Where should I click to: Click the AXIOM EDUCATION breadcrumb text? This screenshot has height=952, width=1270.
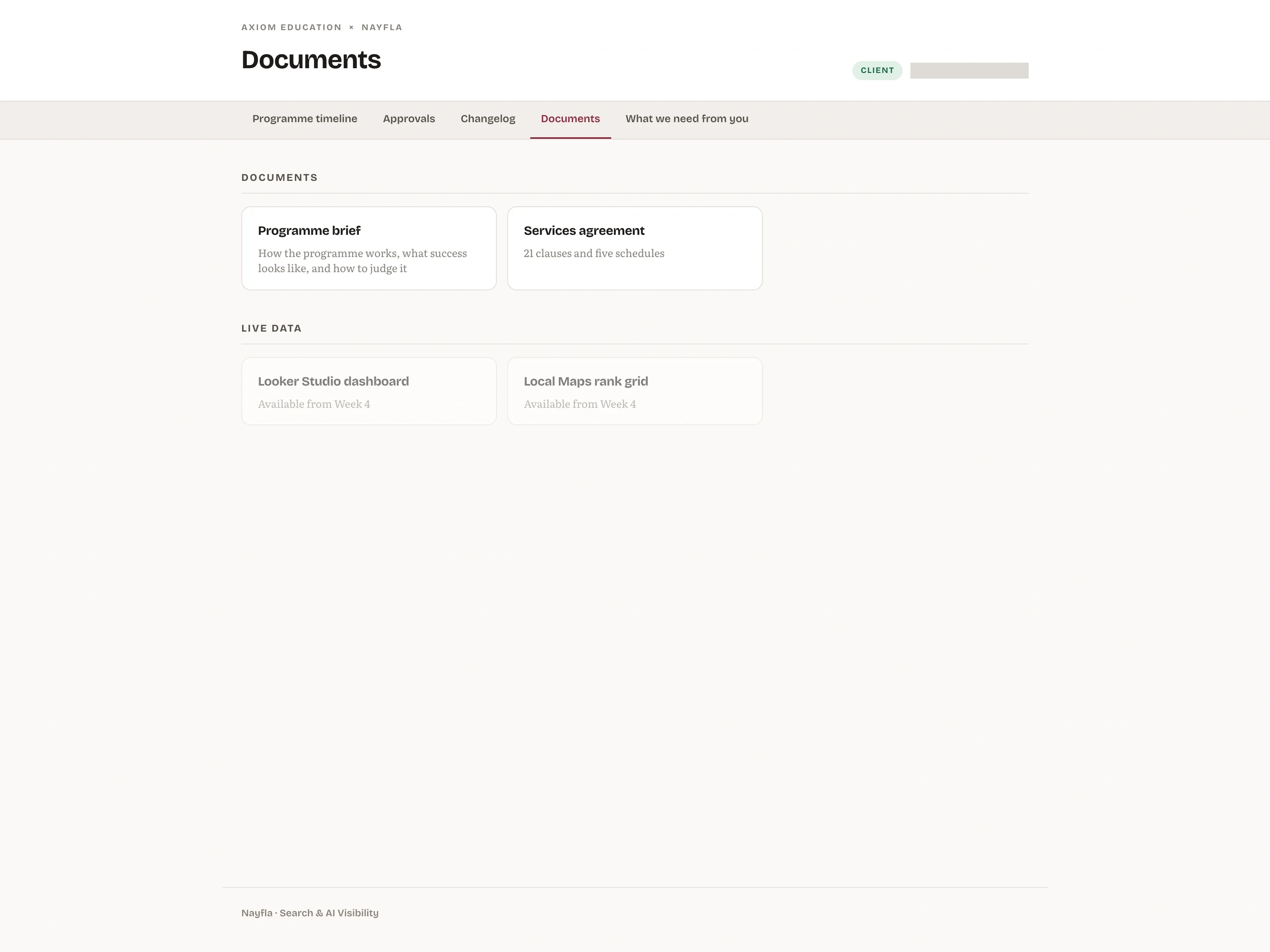coord(291,27)
